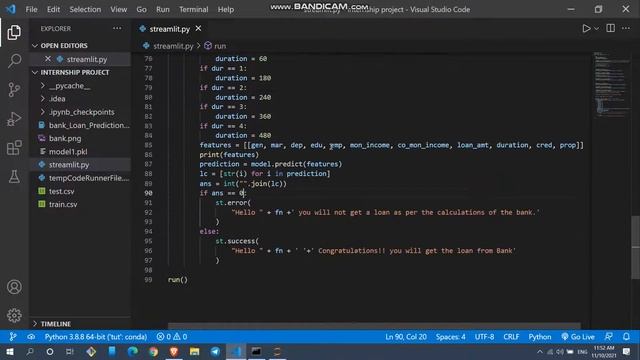Open the Run and Debug view
The image size is (640, 360).
click(x=14, y=119)
